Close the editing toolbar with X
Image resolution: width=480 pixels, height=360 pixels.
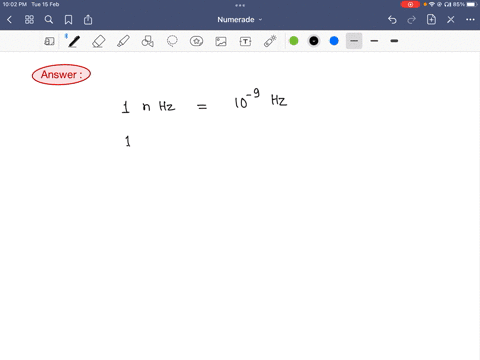(x=451, y=20)
